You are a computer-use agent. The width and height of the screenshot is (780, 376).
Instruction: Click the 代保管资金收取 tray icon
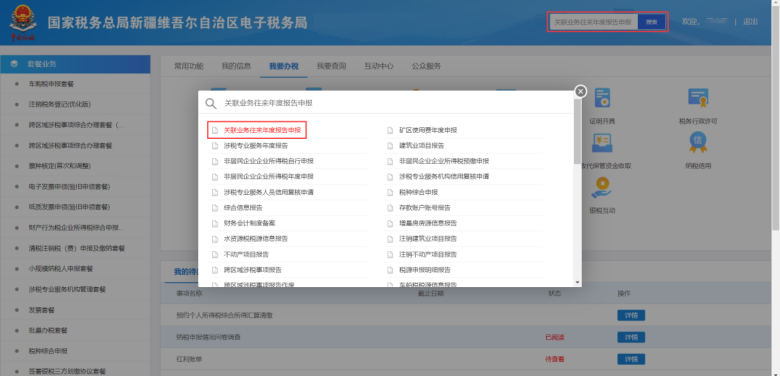(602, 143)
